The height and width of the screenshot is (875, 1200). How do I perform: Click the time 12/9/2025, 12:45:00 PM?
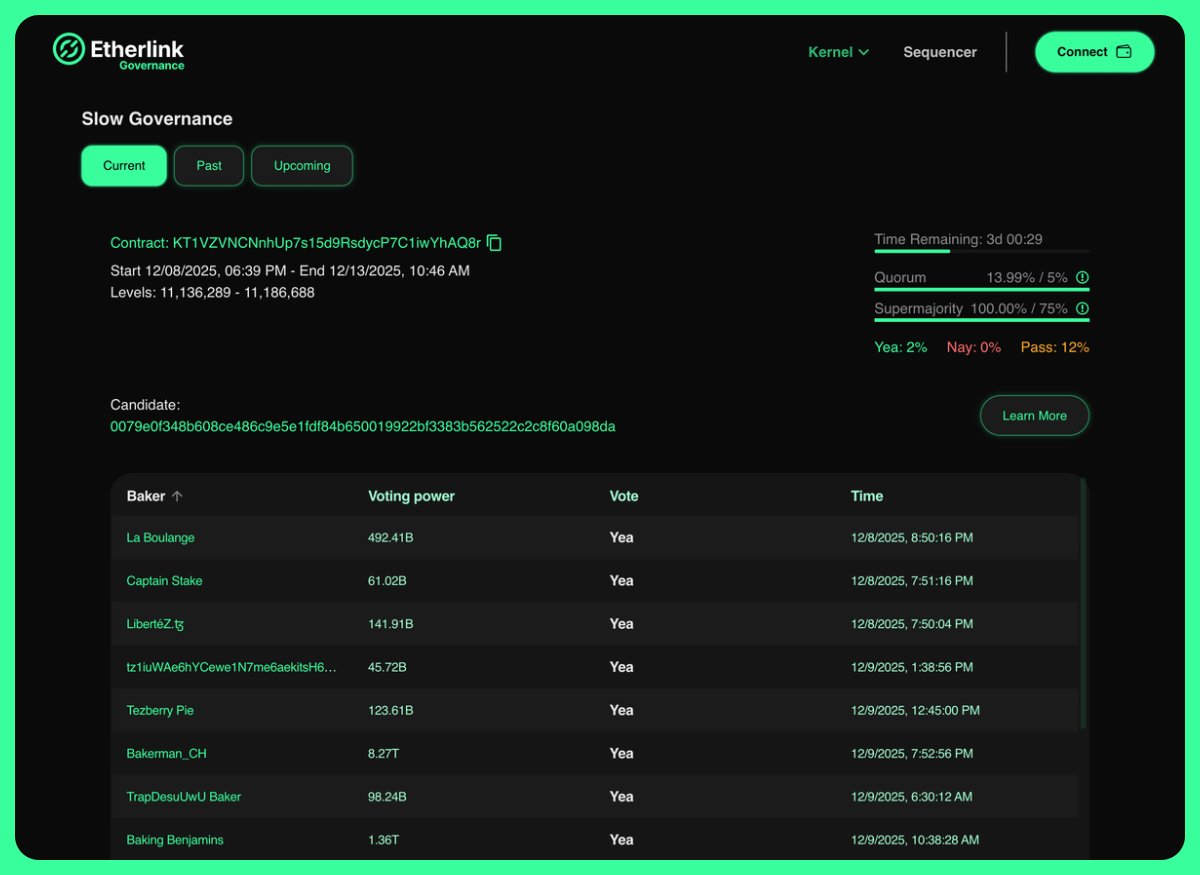click(915, 710)
